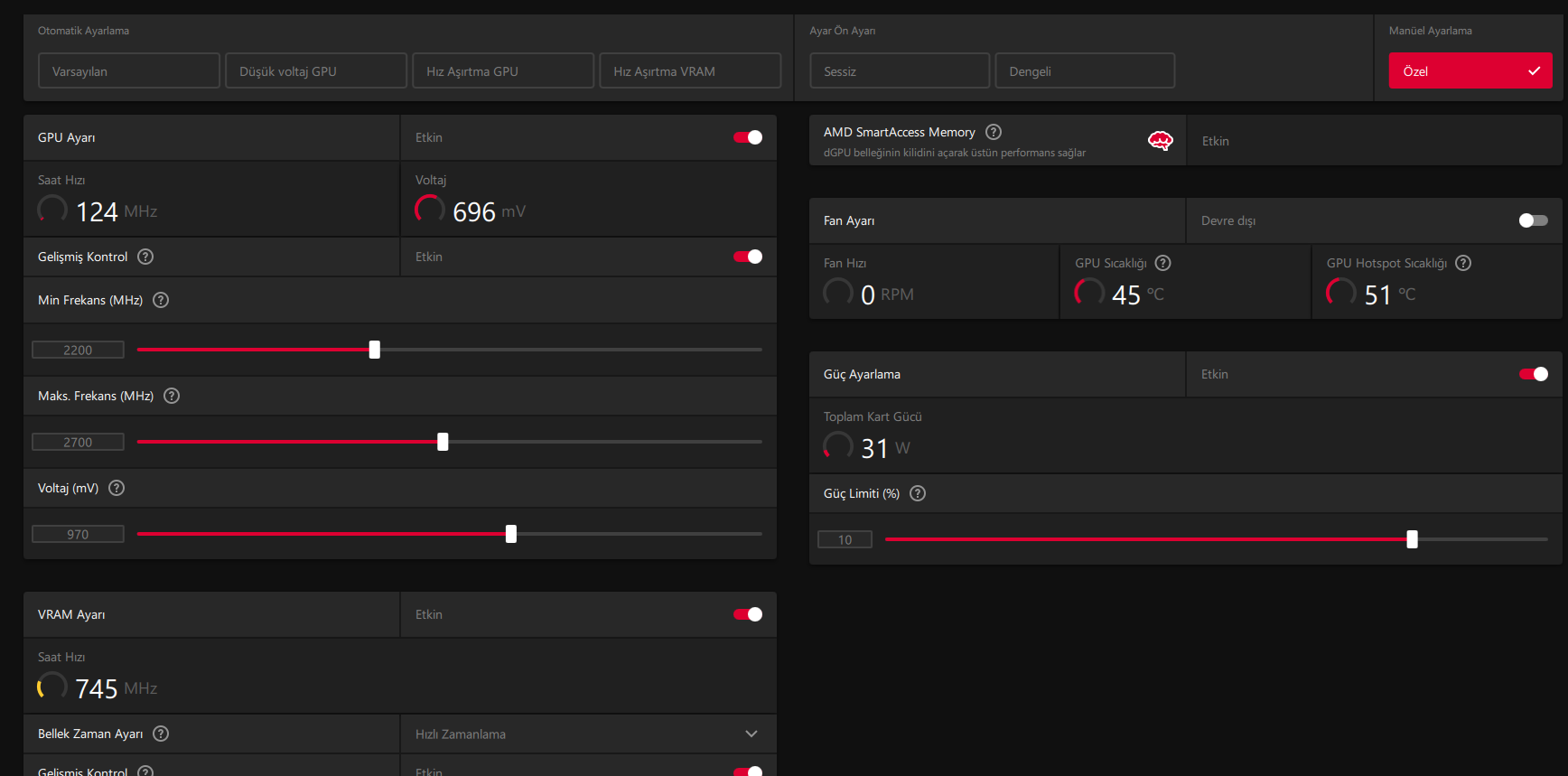
Task: Show Voltaj (mV) help tooltip icon
Action: (x=117, y=488)
